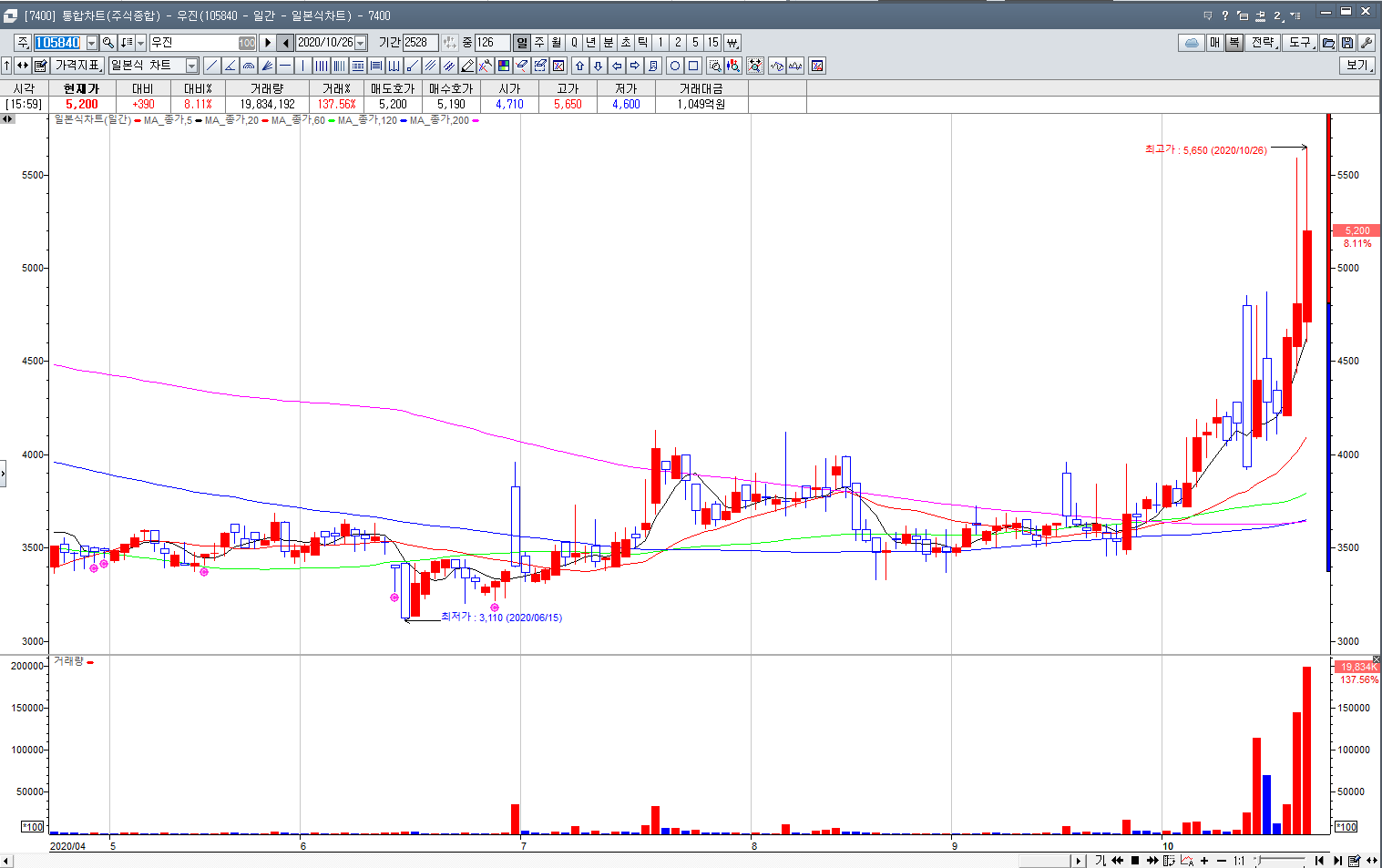Click the stock code 105840 input field
The image size is (1382, 868).
58,43
